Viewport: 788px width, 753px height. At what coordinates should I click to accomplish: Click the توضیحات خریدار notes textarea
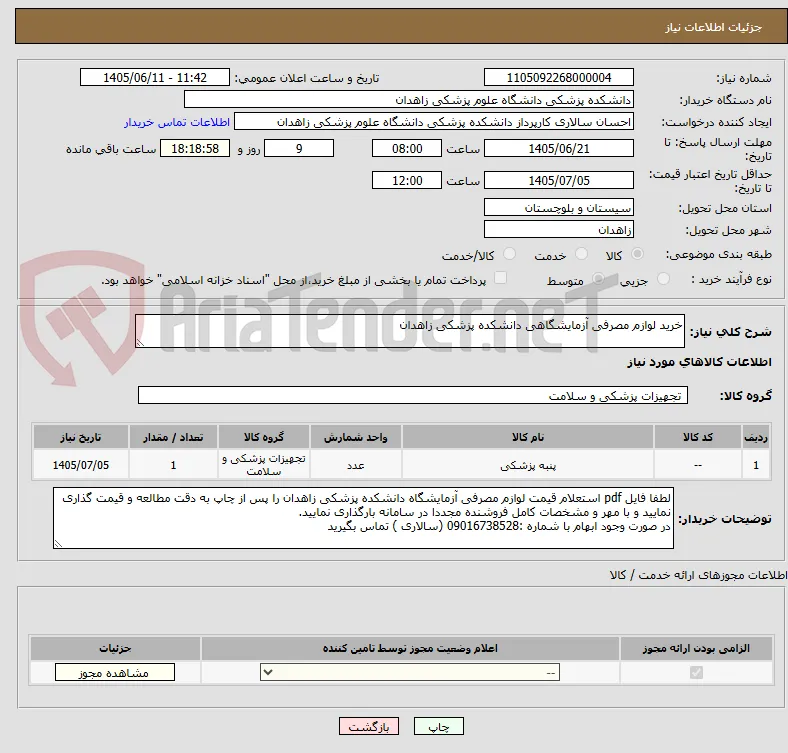tap(363, 518)
